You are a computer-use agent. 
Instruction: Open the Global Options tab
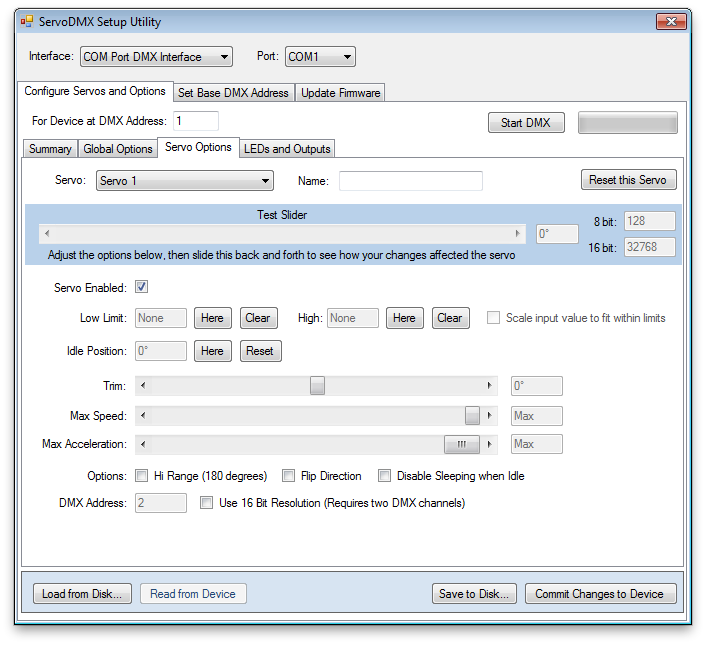pyautogui.click(x=118, y=149)
